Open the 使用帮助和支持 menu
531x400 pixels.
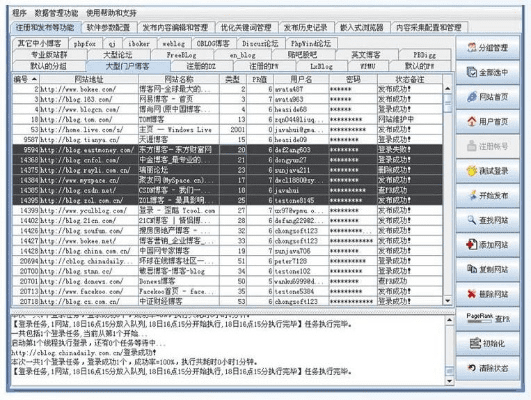click(x=111, y=13)
